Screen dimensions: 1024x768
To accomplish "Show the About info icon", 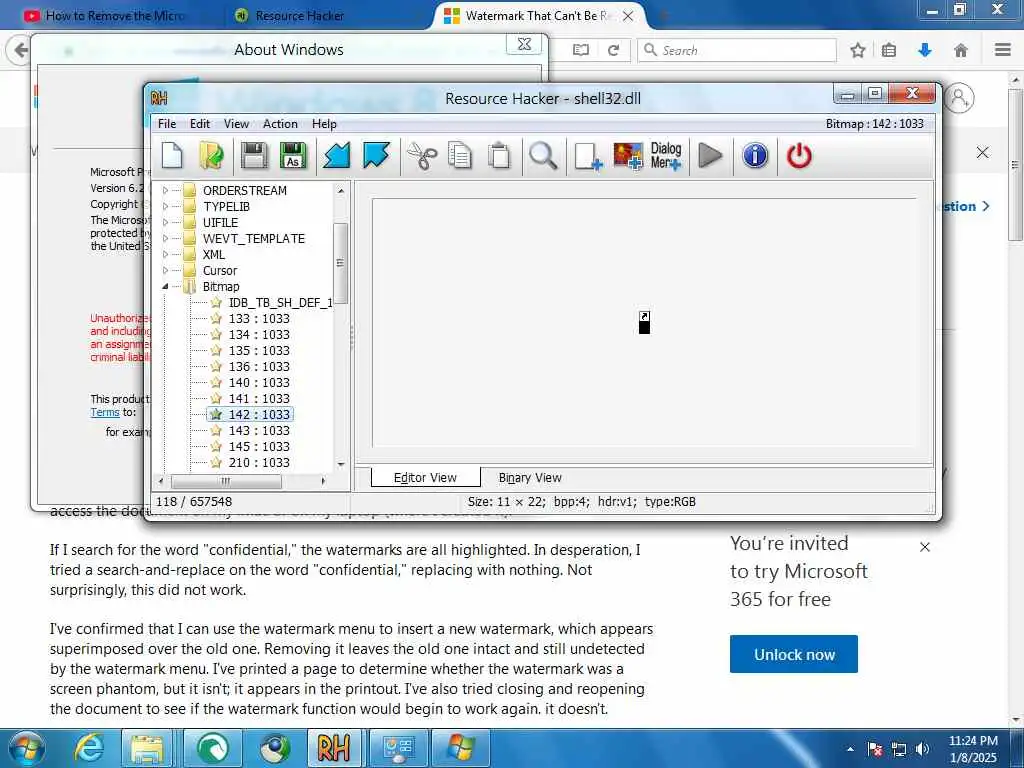I will (x=755, y=156).
